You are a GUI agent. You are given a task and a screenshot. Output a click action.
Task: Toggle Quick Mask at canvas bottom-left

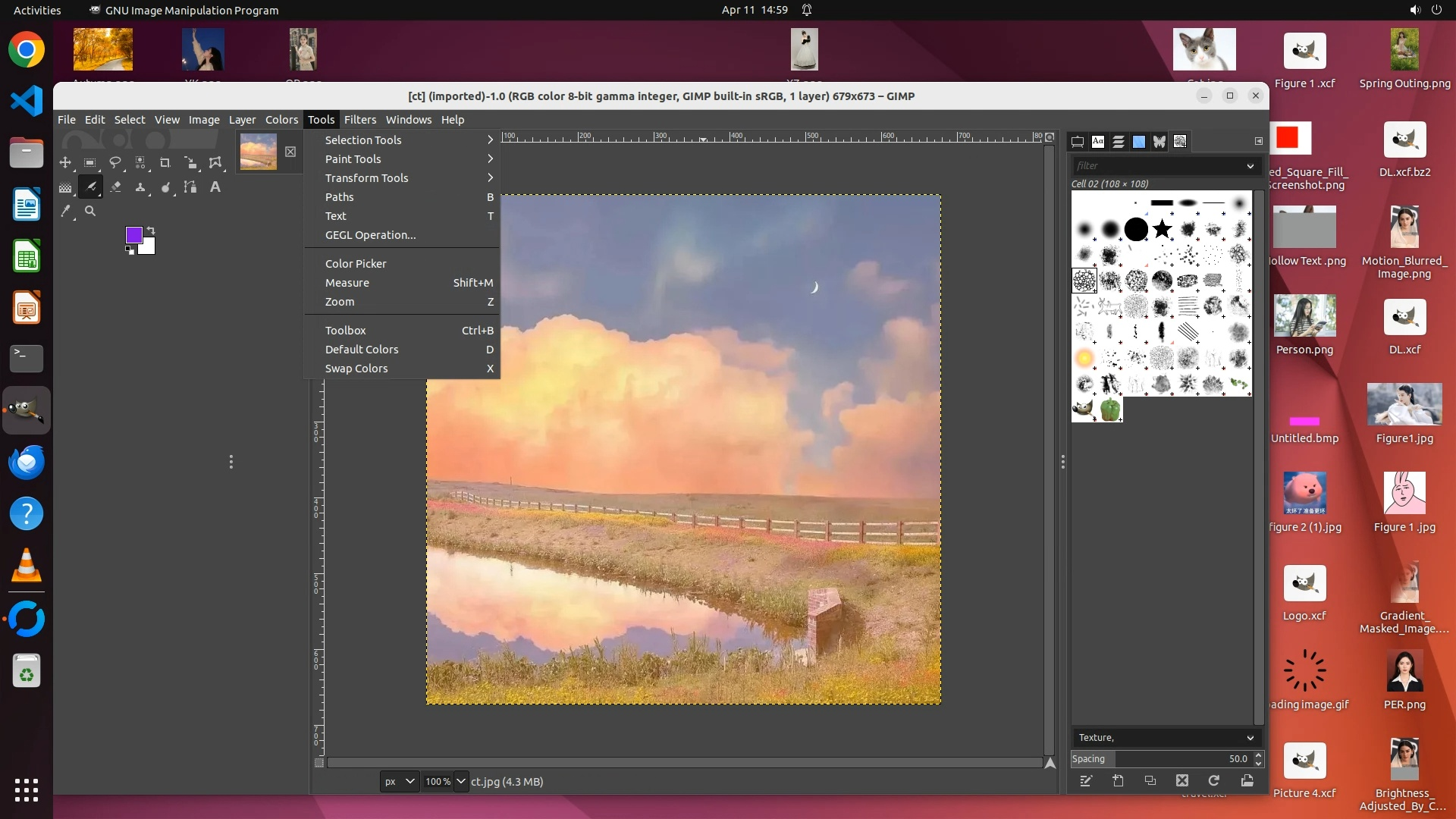(319, 763)
